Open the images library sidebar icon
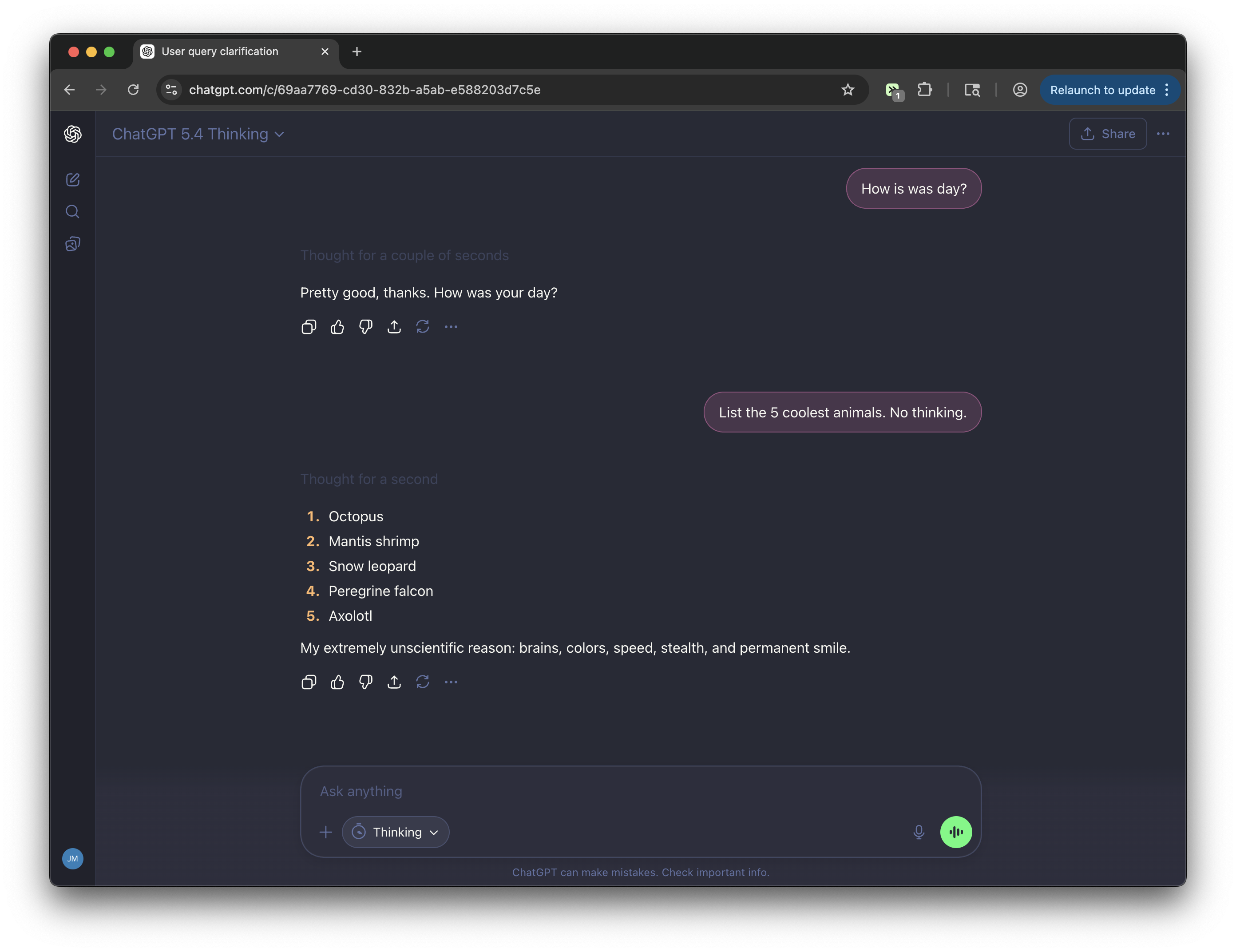This screenshot has height=952, width=1236. (72, 244)
